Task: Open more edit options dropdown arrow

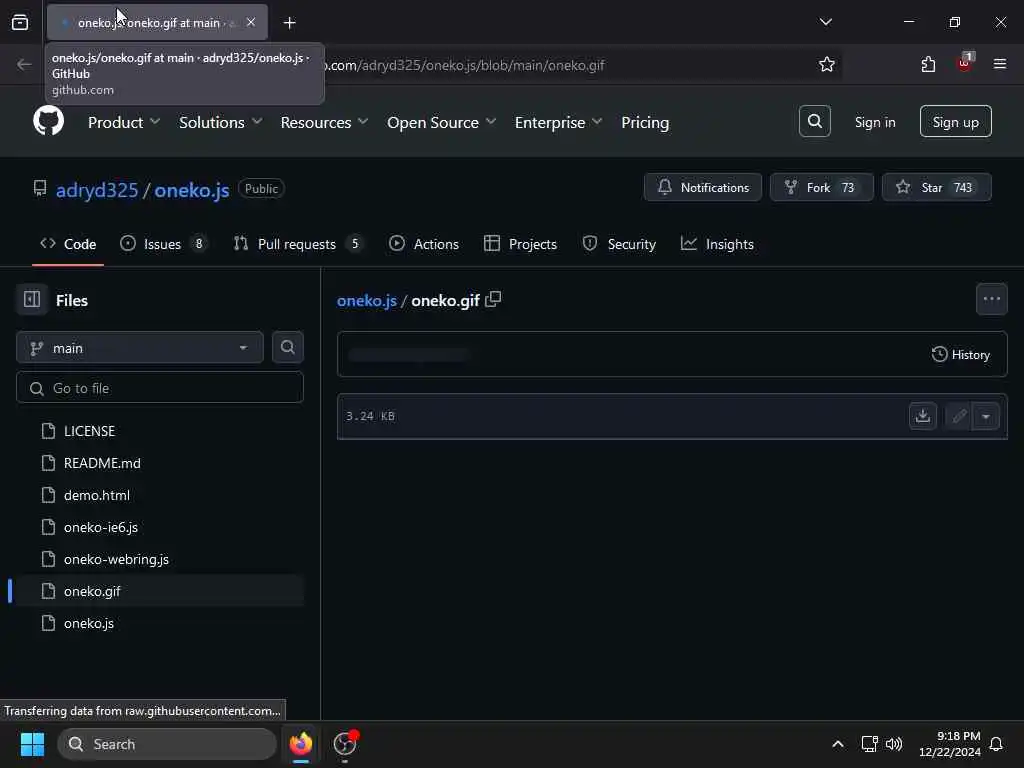Action: click(x=986, y=416)
